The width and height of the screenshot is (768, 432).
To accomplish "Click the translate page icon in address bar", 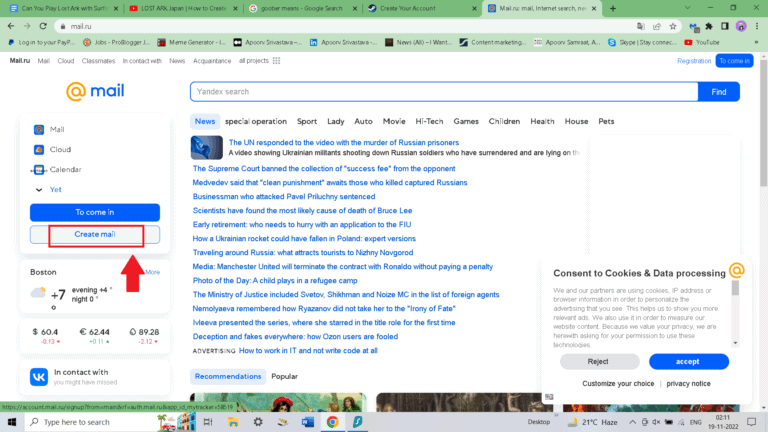I will point(641,26).
